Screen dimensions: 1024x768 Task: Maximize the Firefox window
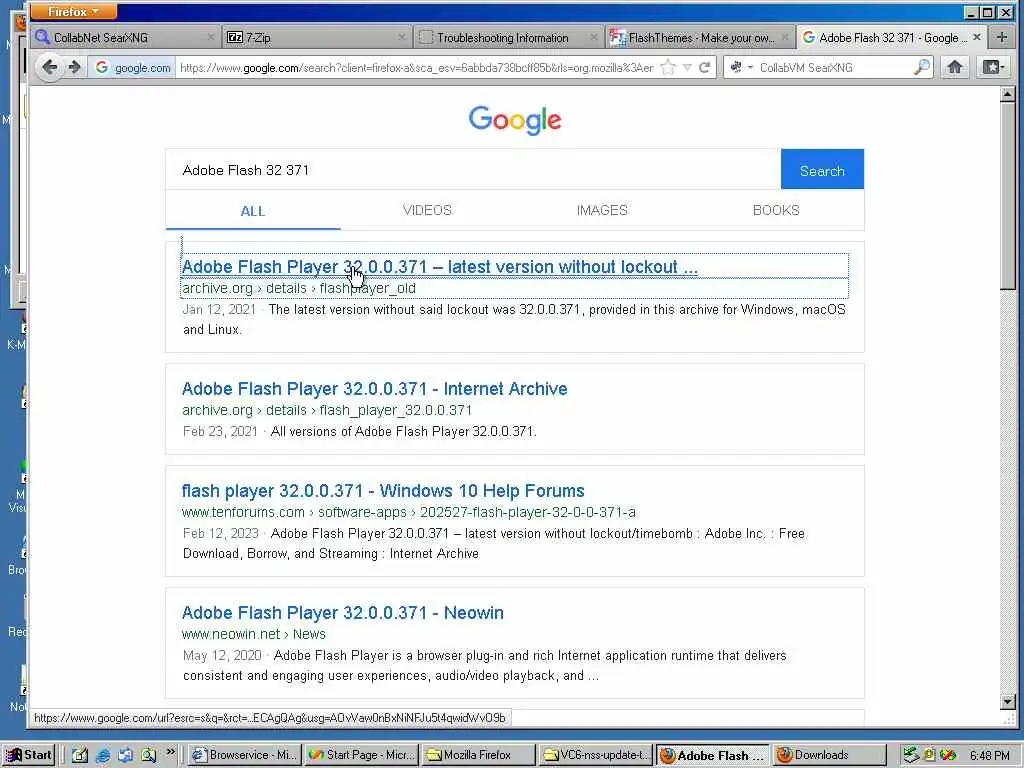[987, 12]
